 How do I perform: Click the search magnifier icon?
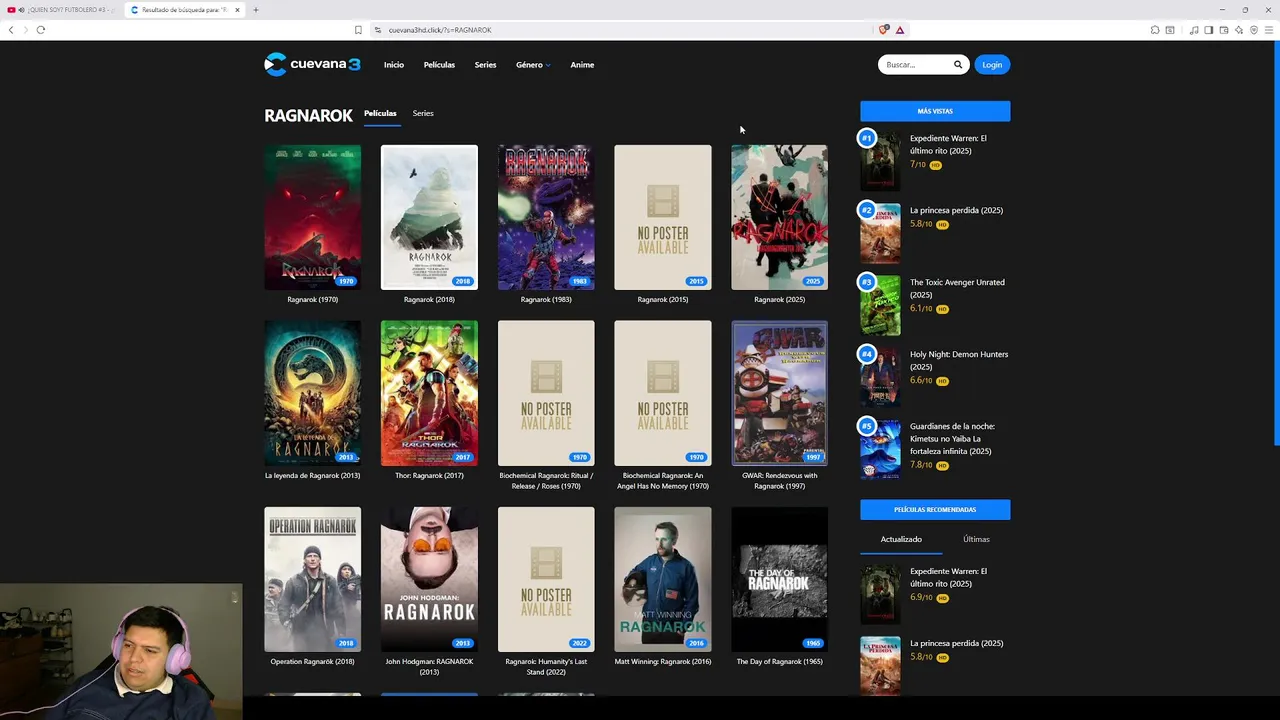957,65
